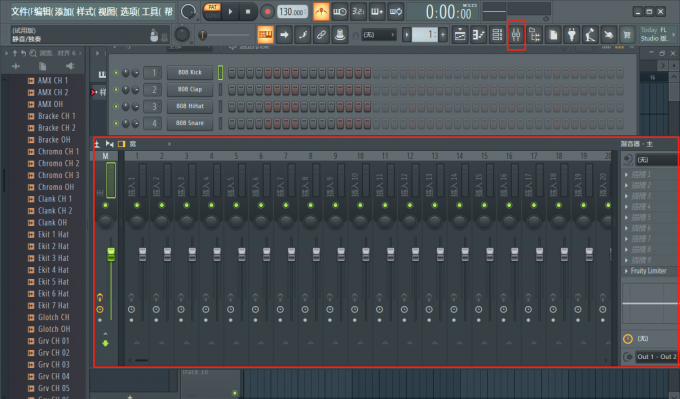680x399 pixels.
Task: Select the mixer Master M track
Action: 105,156
